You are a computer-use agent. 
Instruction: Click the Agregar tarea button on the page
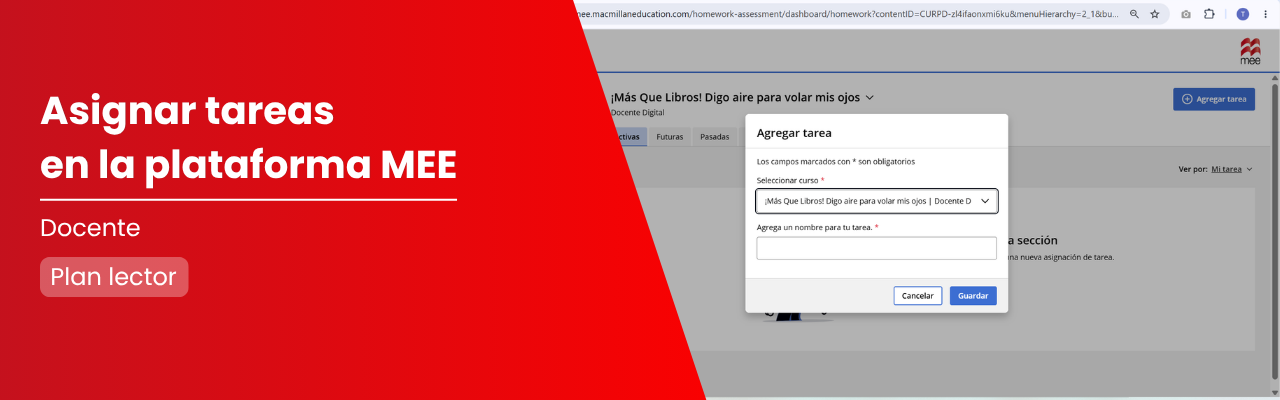pyautogui.click(x=1214, y=99)
